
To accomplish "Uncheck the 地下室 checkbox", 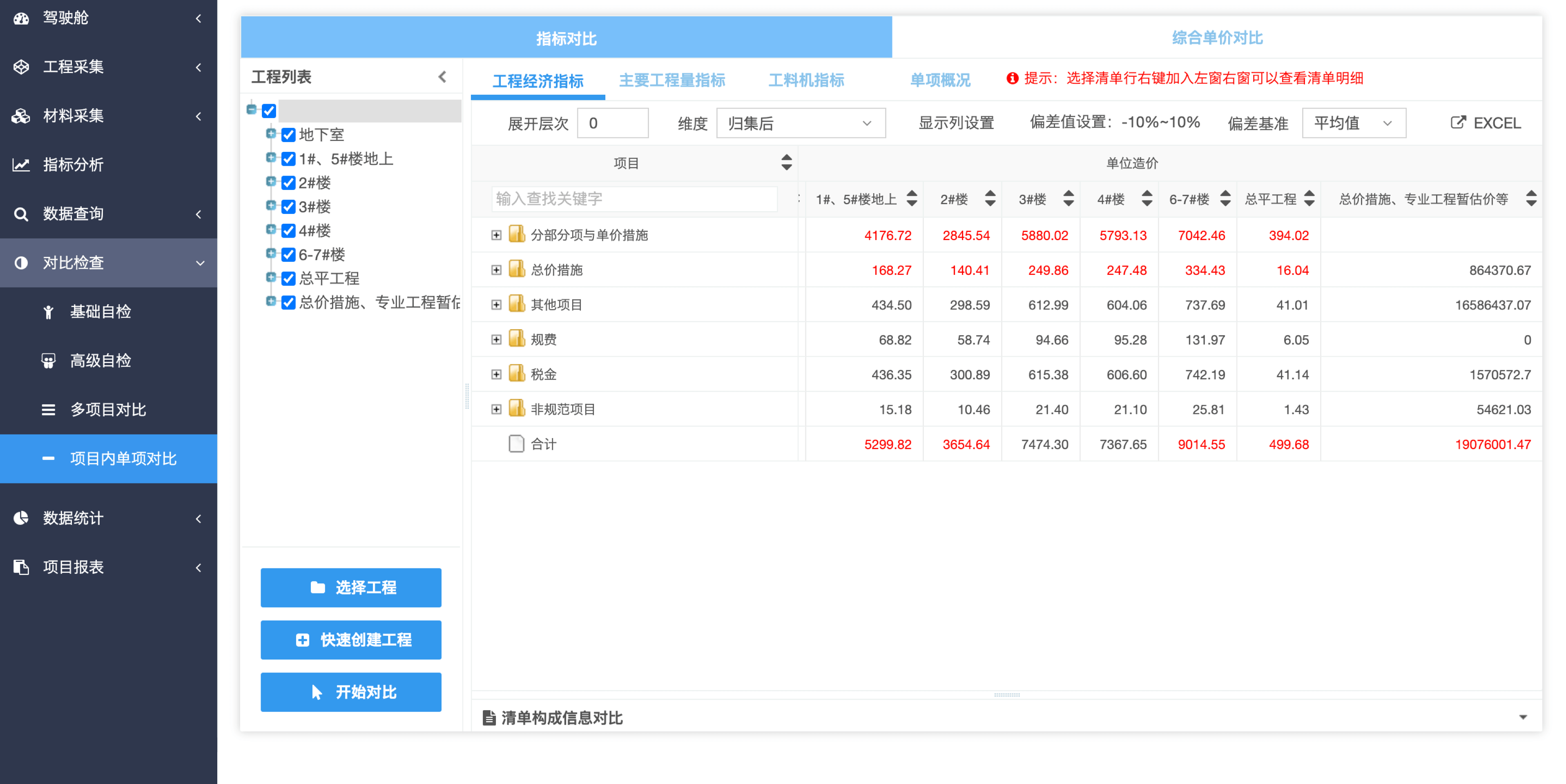I will pyautogui.click(x=289, y=135).
